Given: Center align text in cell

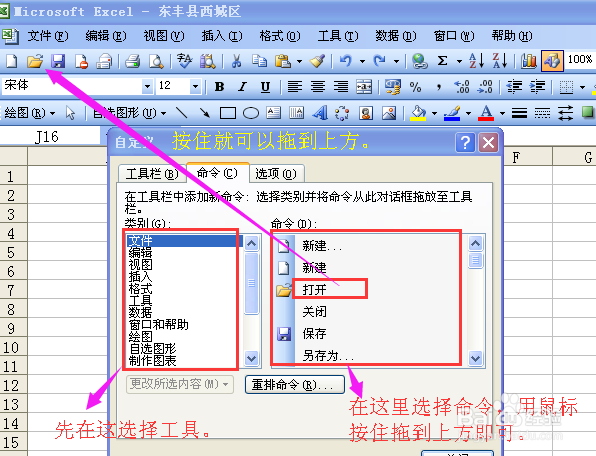Looking at the screenshot, I should (x=318, y=87).
